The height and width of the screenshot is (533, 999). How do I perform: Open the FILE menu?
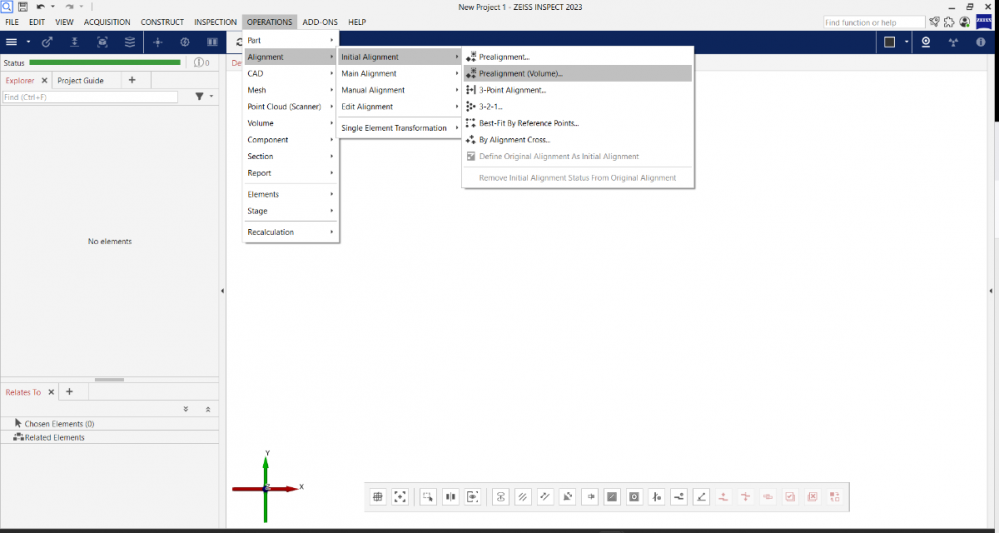(11, 22)
